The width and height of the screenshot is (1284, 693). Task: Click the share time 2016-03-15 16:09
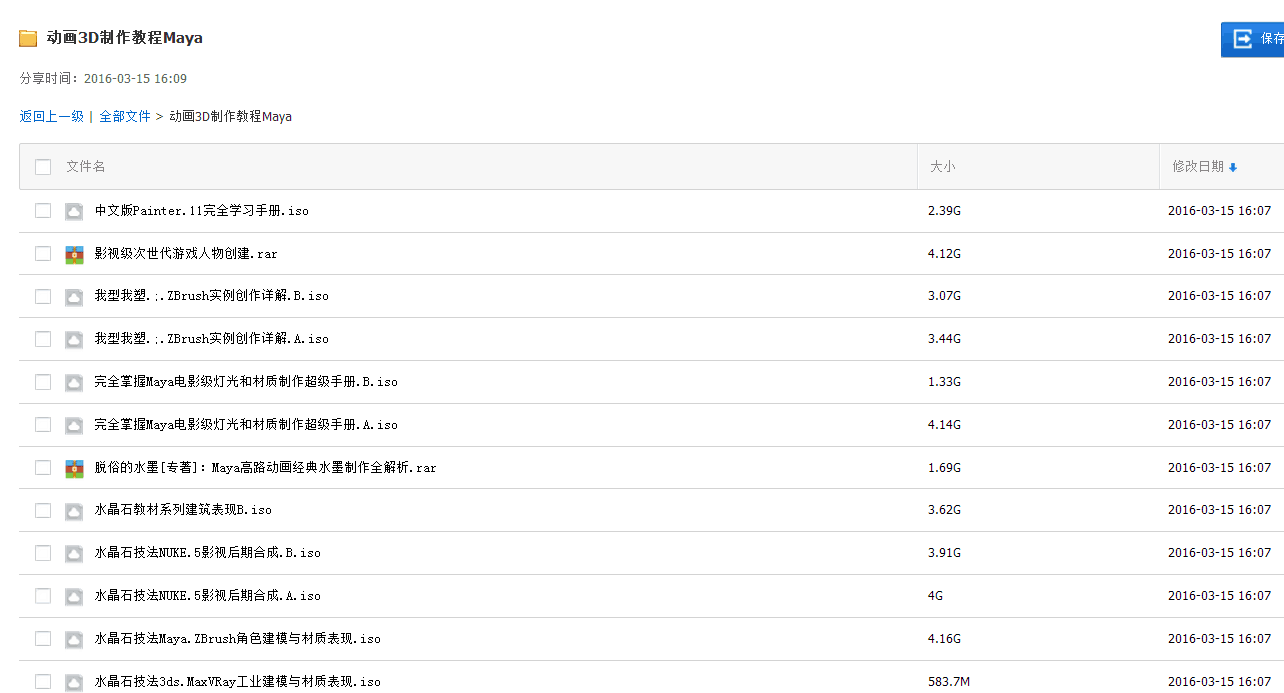(x=135, y=79)
